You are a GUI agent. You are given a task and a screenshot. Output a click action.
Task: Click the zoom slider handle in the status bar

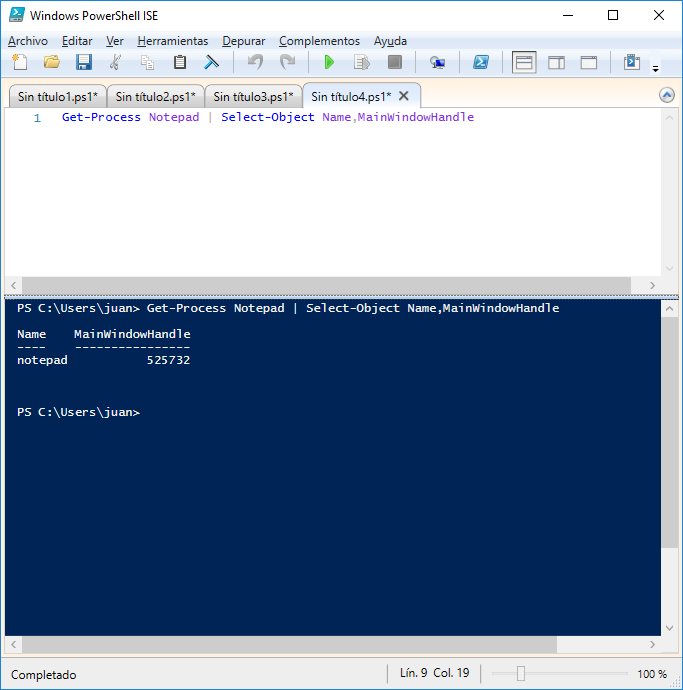(x=521, y=673)
